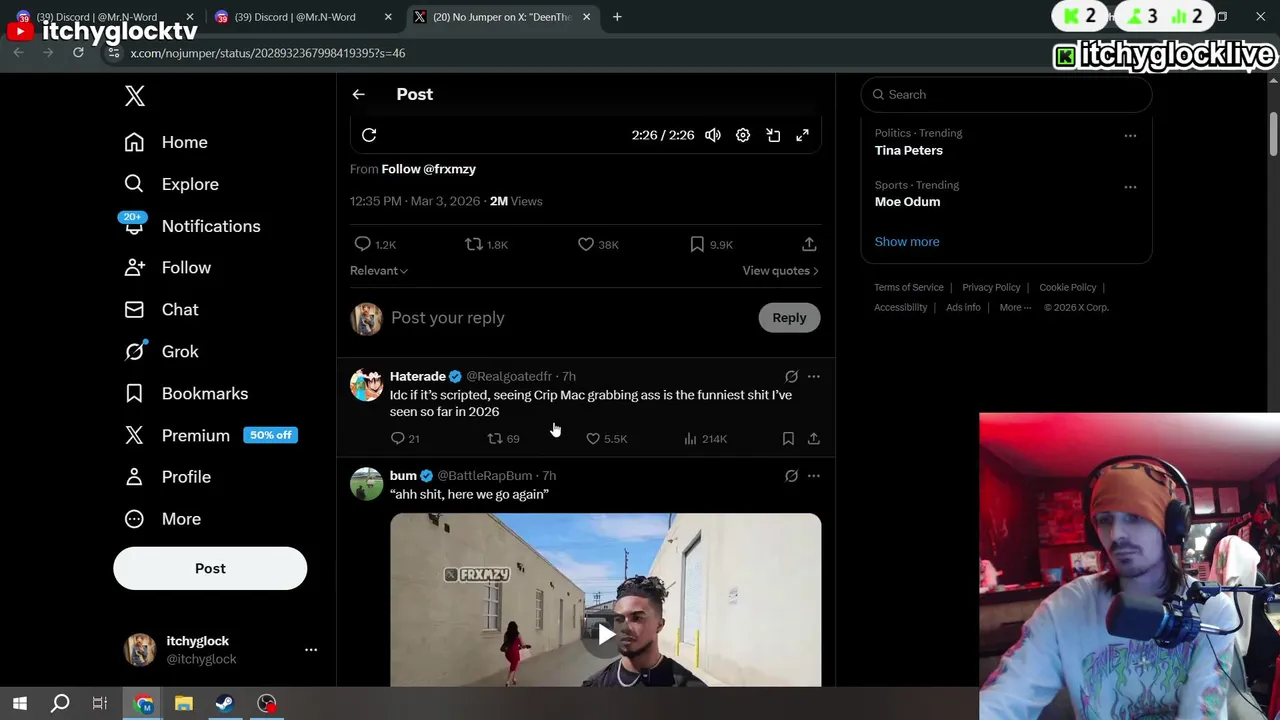
Task: Click the Grok icon on Haterade's reply
Action: (x=791, y=377)
